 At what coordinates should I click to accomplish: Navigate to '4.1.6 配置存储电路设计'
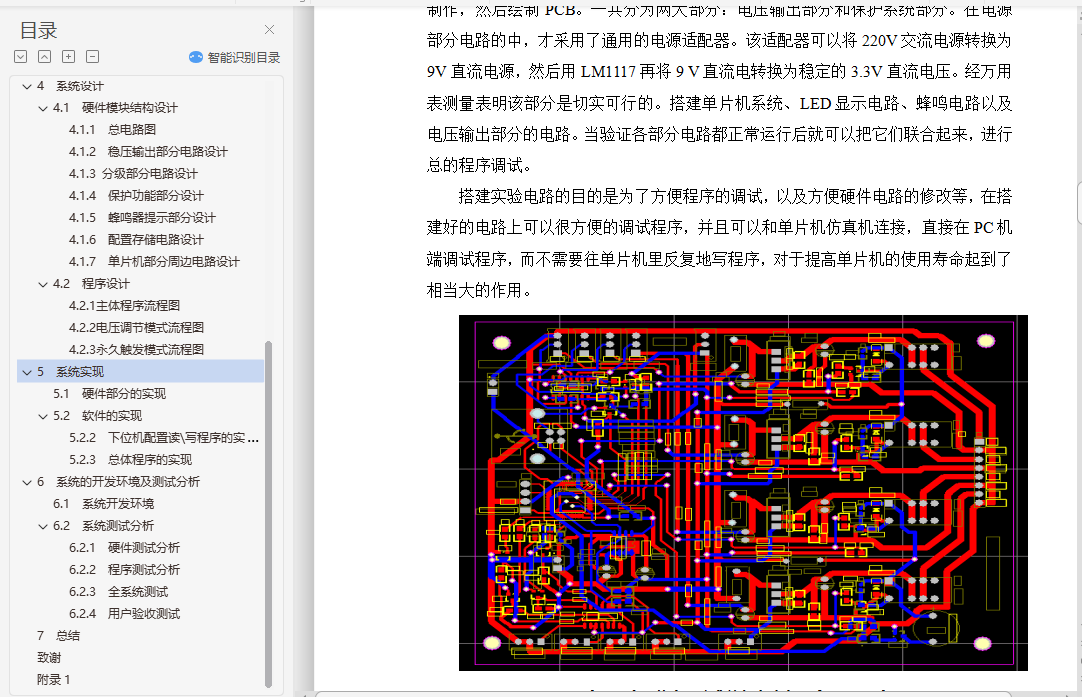[x=136, y=240]
